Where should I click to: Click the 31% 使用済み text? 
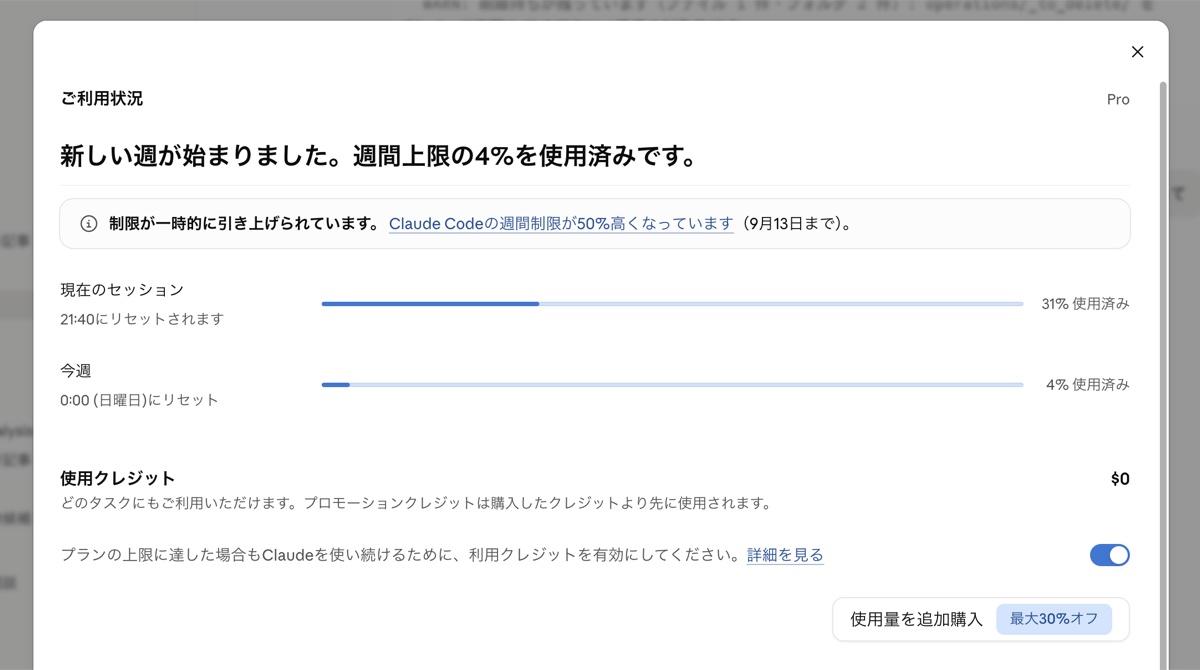point(1086,304)
